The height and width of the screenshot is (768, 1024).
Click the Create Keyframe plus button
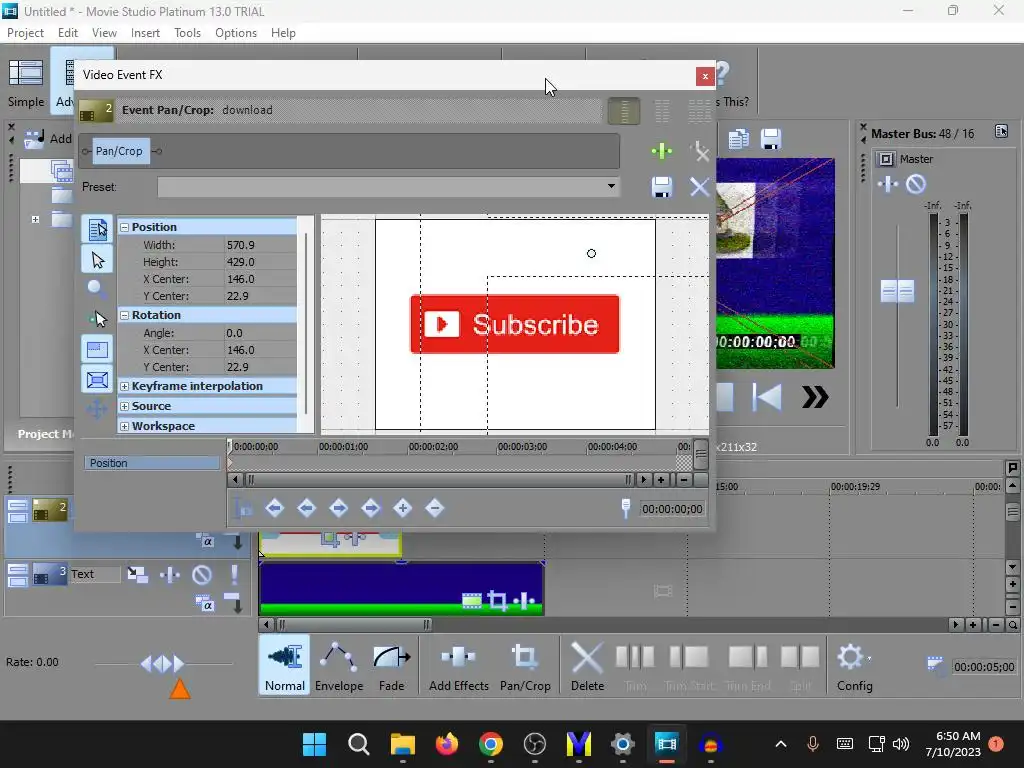click(x=402, y=508)
